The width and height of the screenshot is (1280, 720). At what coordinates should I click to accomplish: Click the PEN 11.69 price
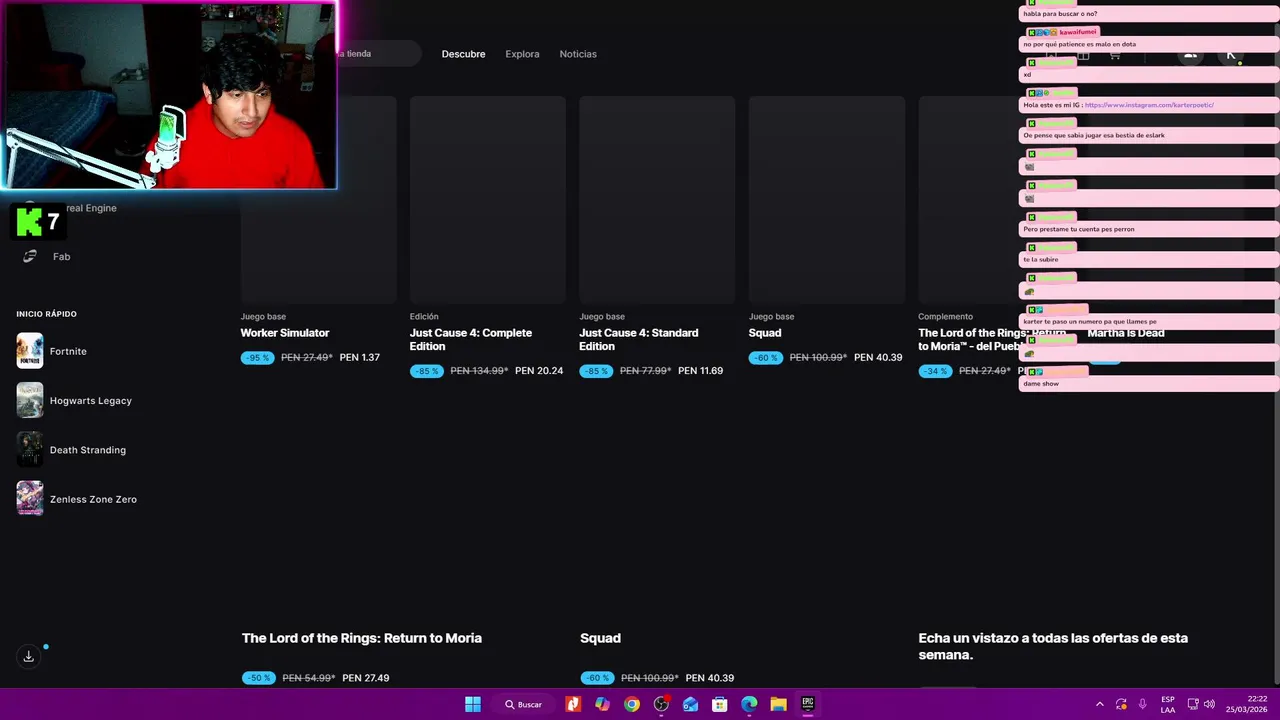tap(700, 370)
